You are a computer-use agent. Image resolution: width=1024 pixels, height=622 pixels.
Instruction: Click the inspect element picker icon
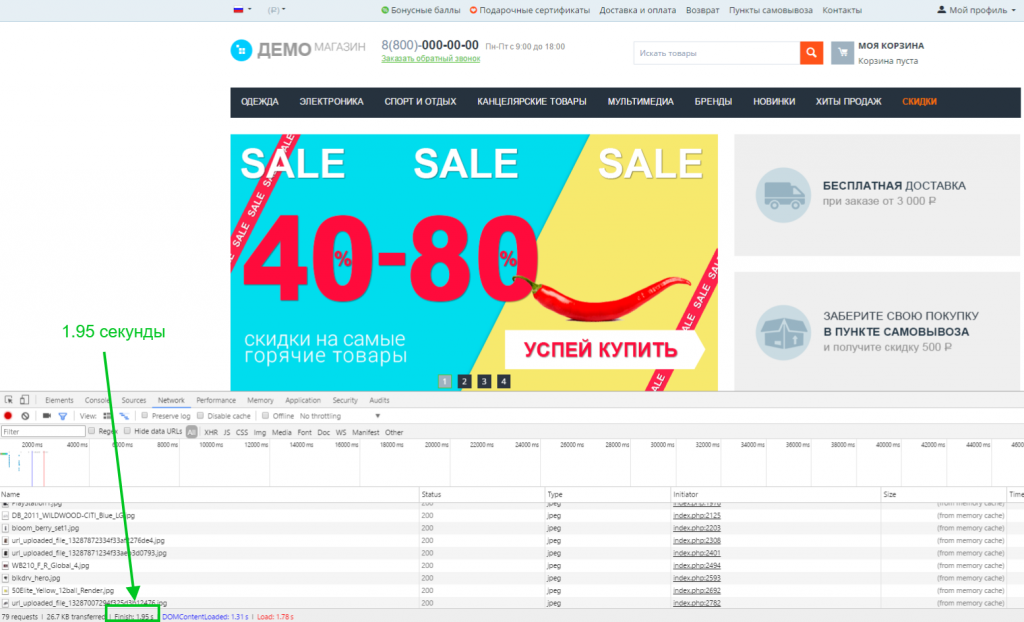[x=8, y=400]
